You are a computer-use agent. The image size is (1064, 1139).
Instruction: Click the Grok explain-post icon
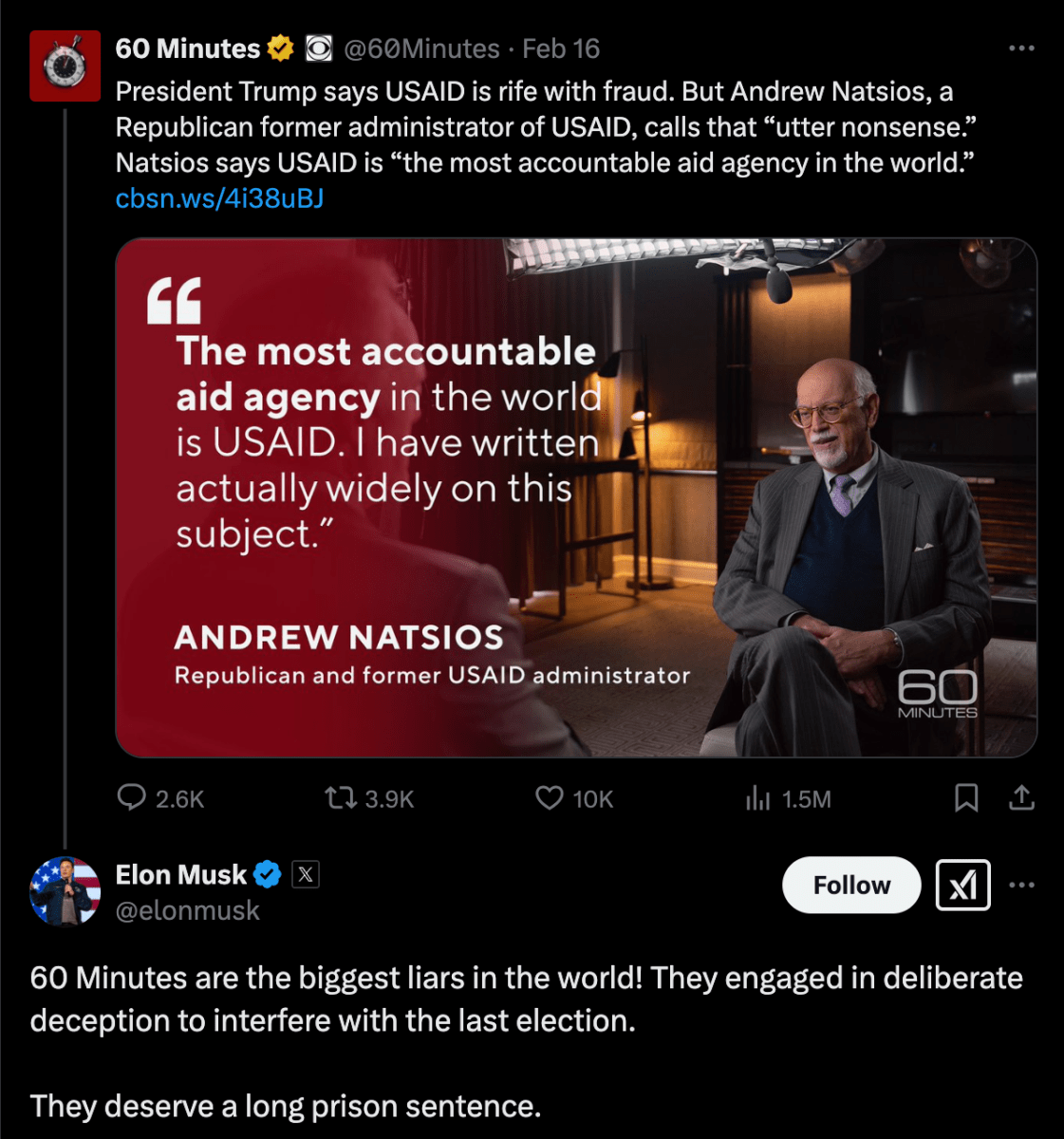pyautogui.click(x=962, y=885)
